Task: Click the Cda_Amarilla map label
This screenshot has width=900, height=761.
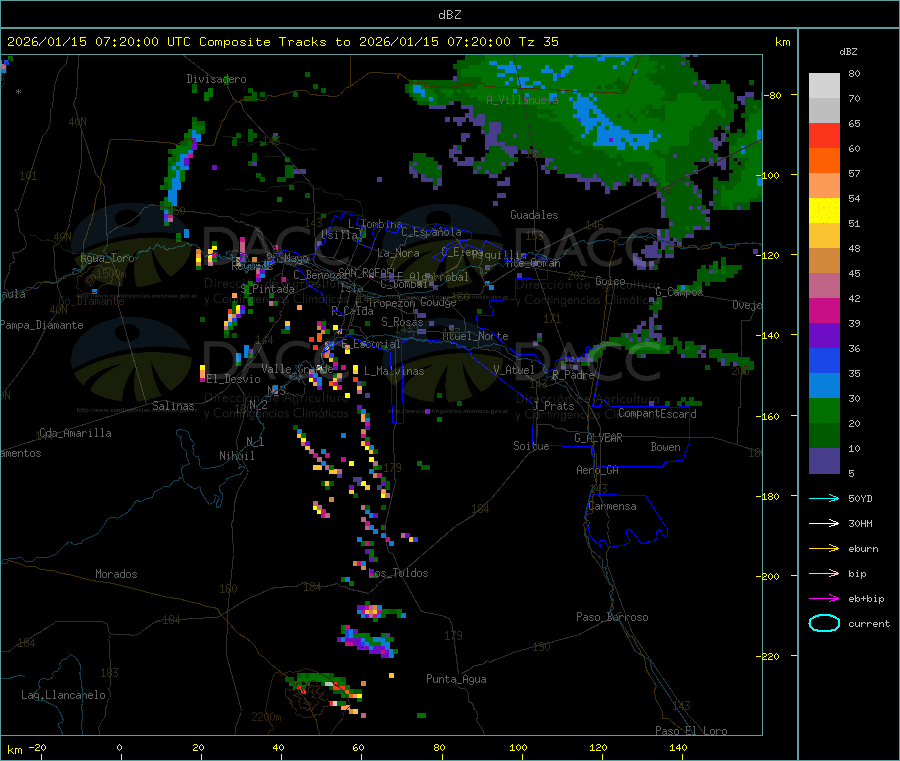Action: coord(75,433)
